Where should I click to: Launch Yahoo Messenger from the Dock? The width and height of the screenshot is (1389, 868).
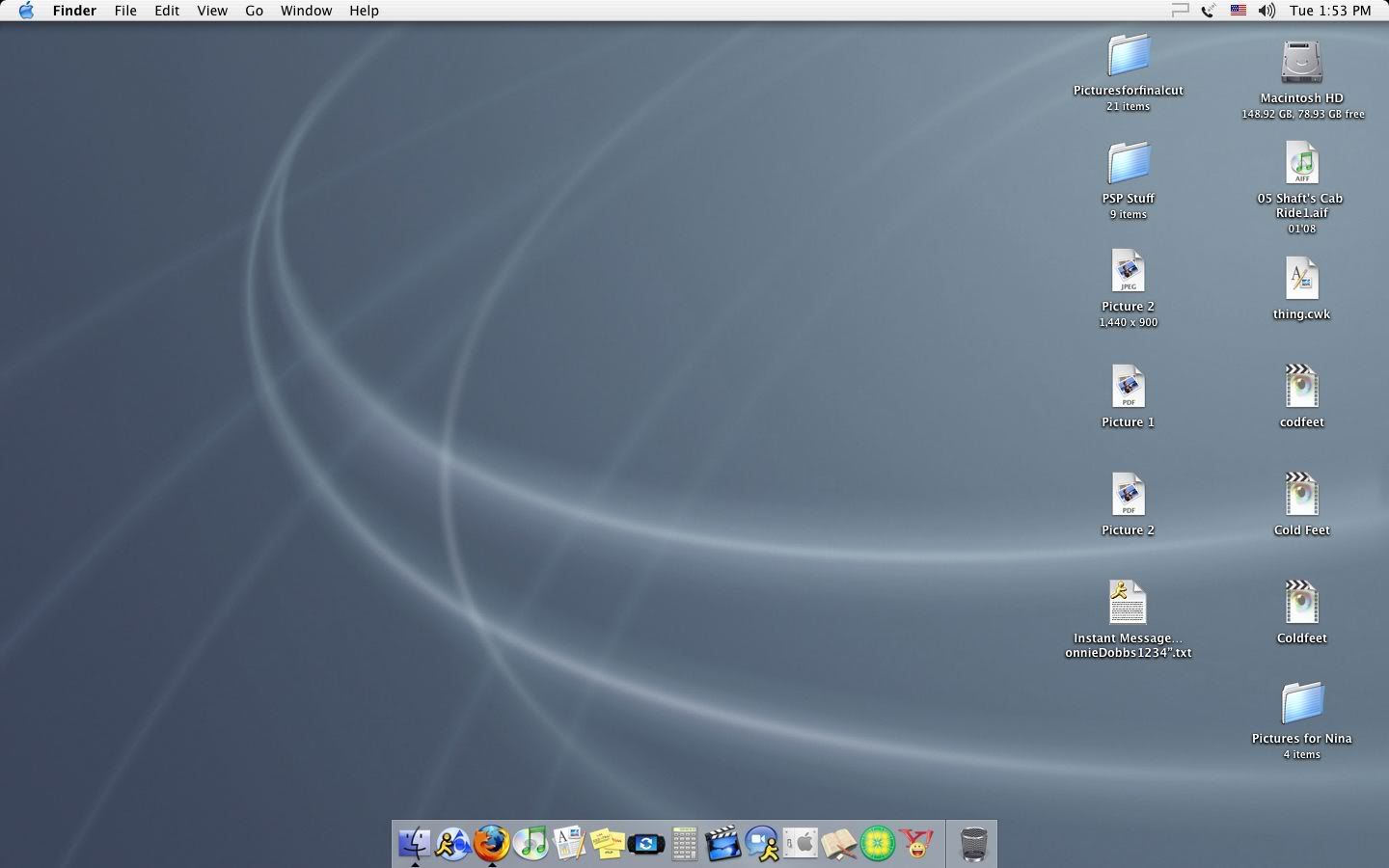click(x=916, y=844)
